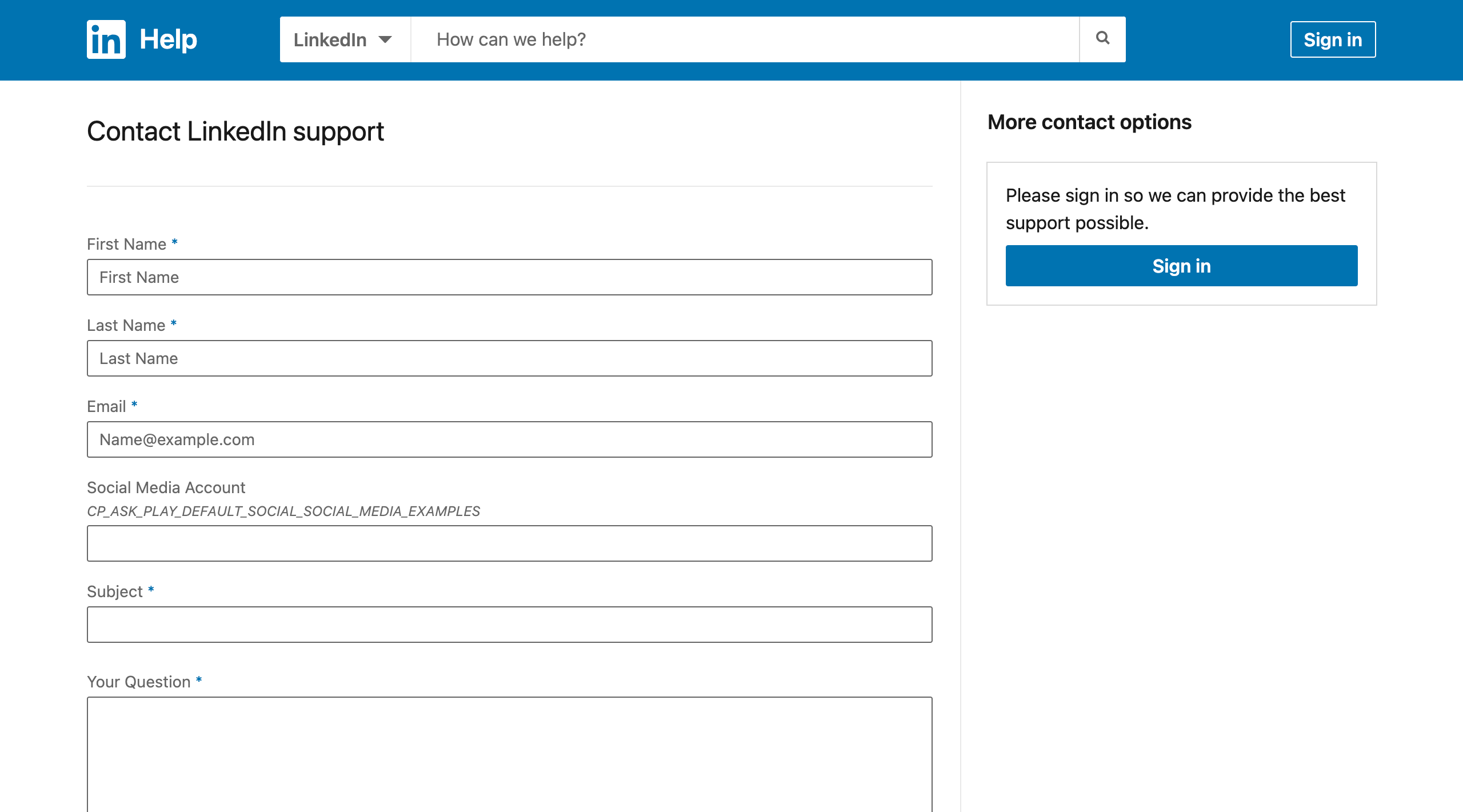Select the Last Name text box
1463x812 pixels.
click(x=509, y=358)
